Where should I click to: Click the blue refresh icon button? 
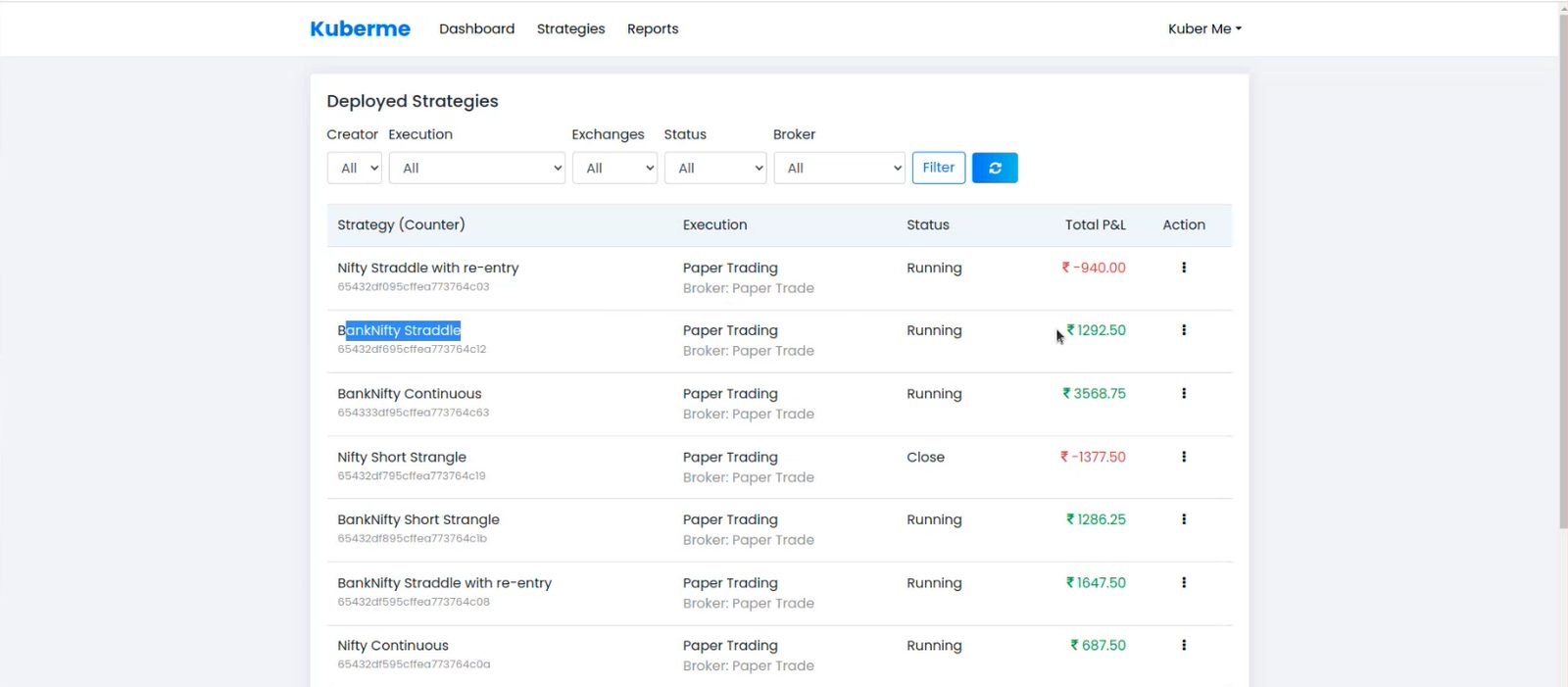995,168
